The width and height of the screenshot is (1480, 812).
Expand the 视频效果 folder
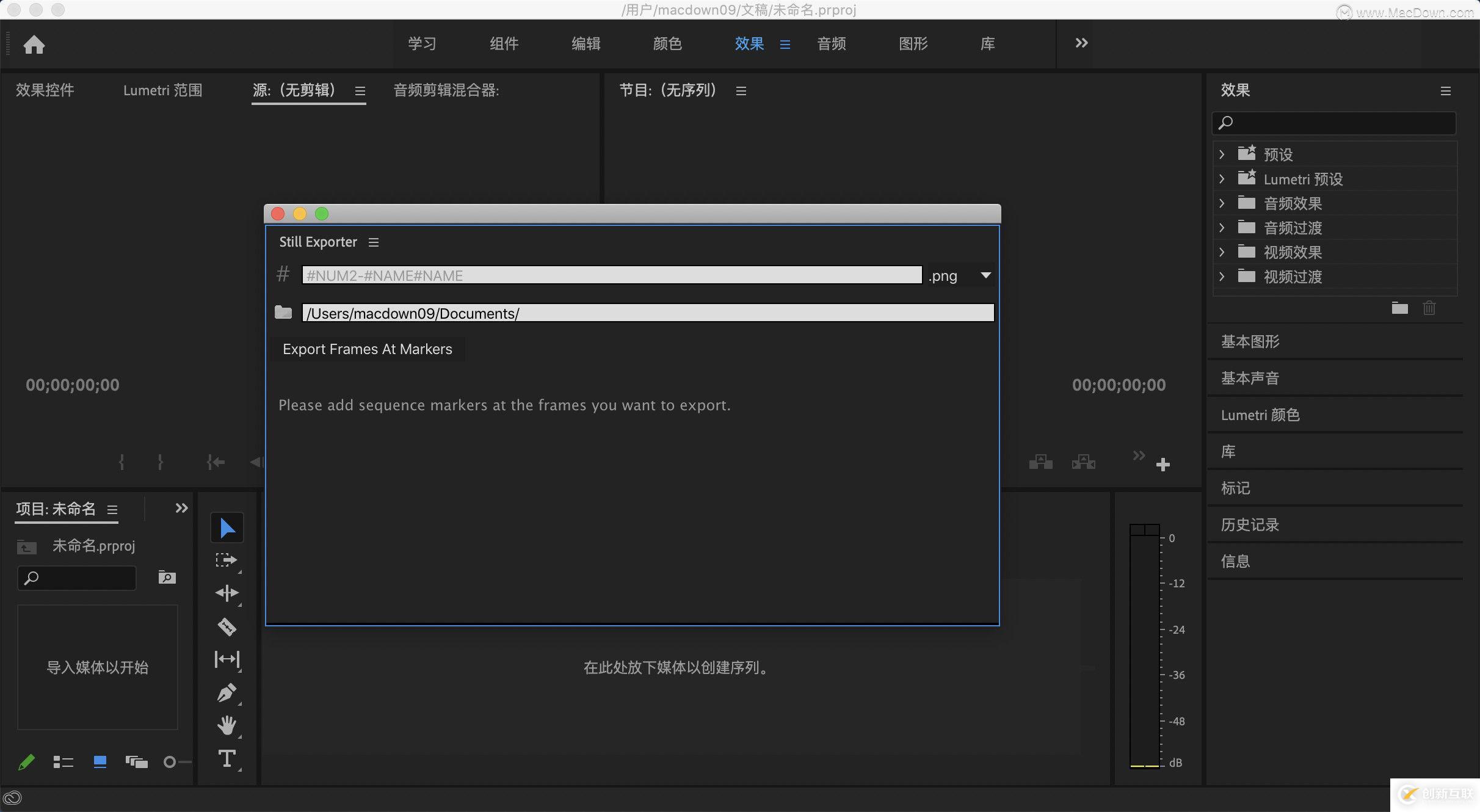[x=1222, y=252]
